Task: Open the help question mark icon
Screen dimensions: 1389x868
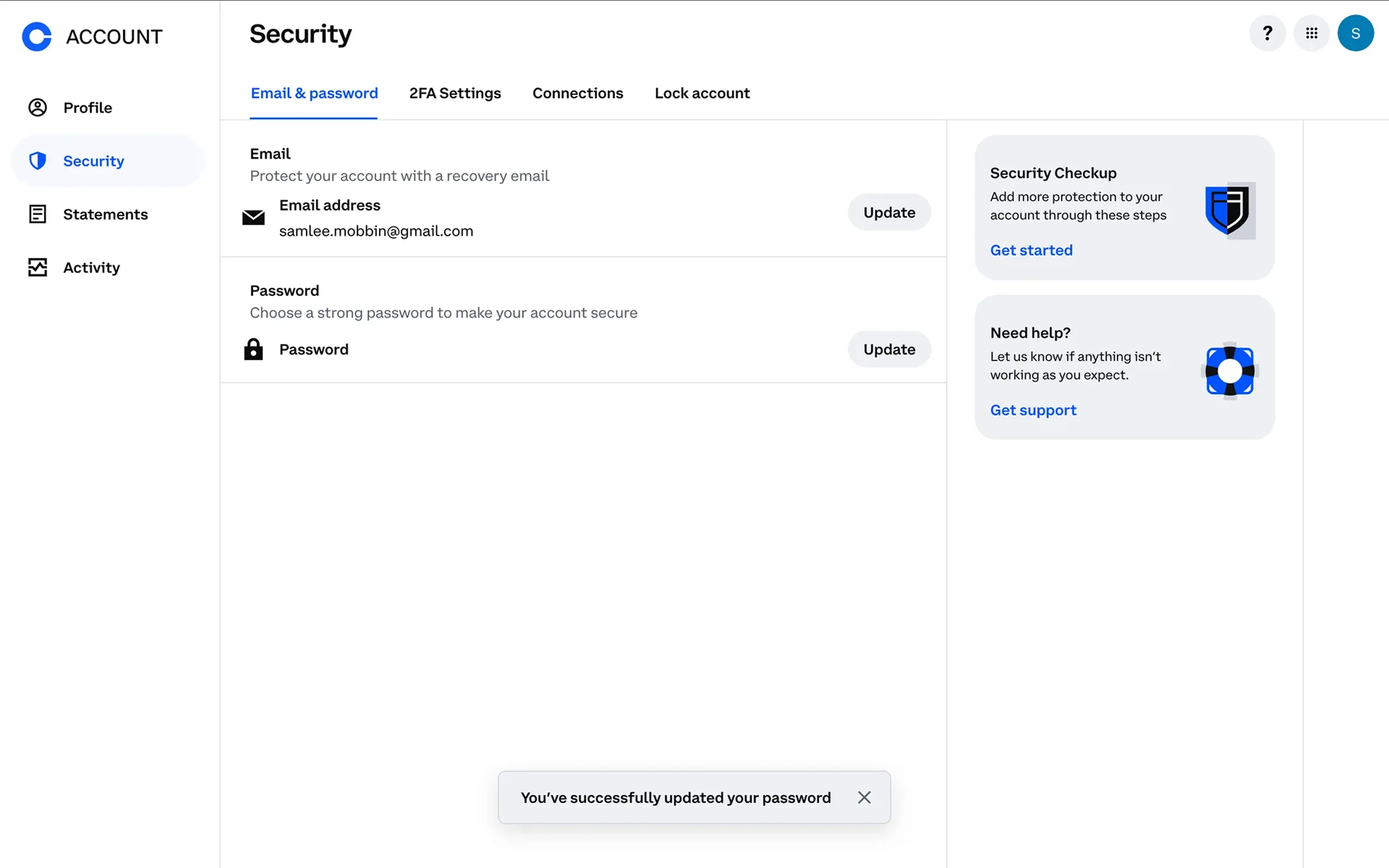Action: (x=1267, y=33)
